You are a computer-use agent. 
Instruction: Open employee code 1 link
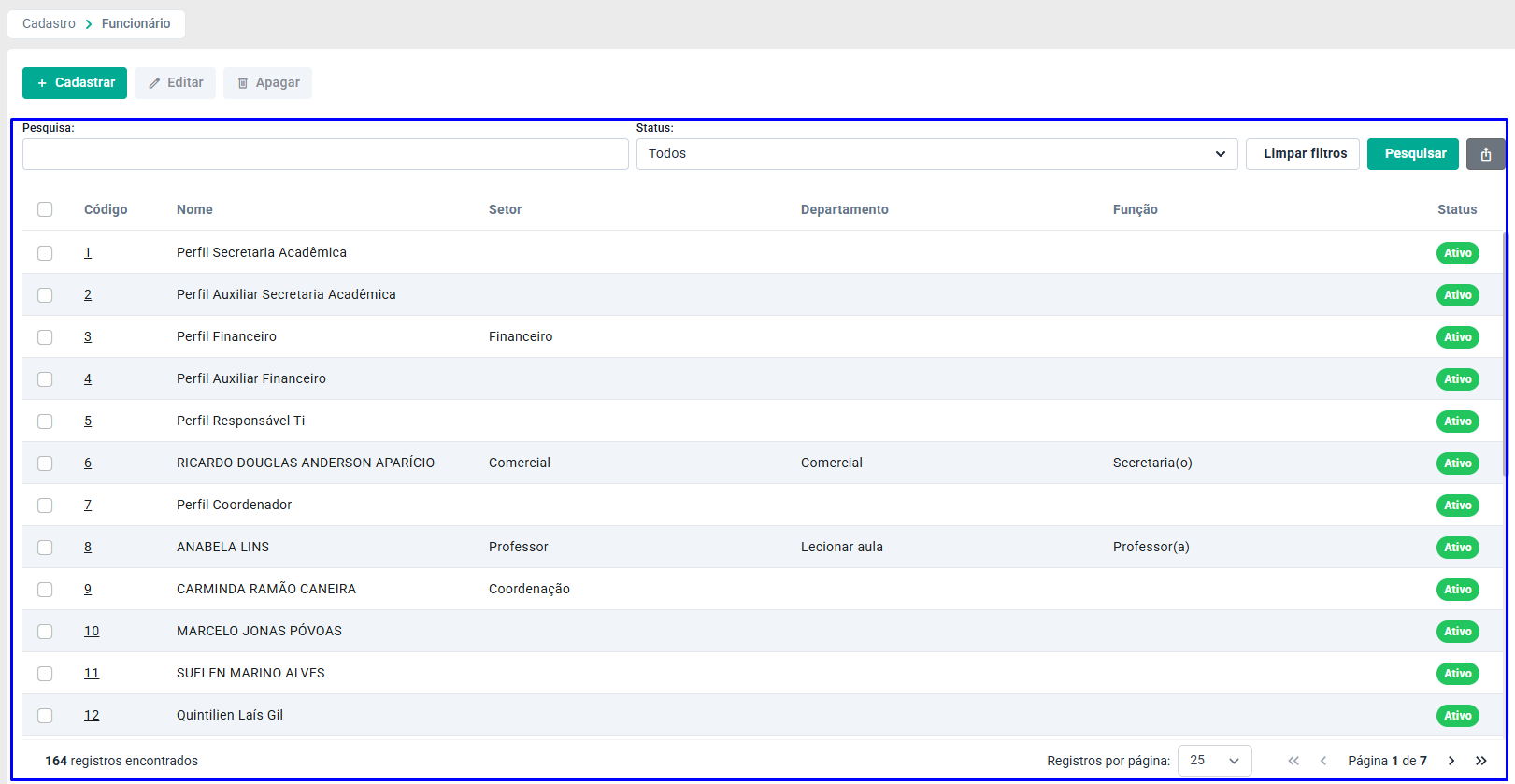88,253
